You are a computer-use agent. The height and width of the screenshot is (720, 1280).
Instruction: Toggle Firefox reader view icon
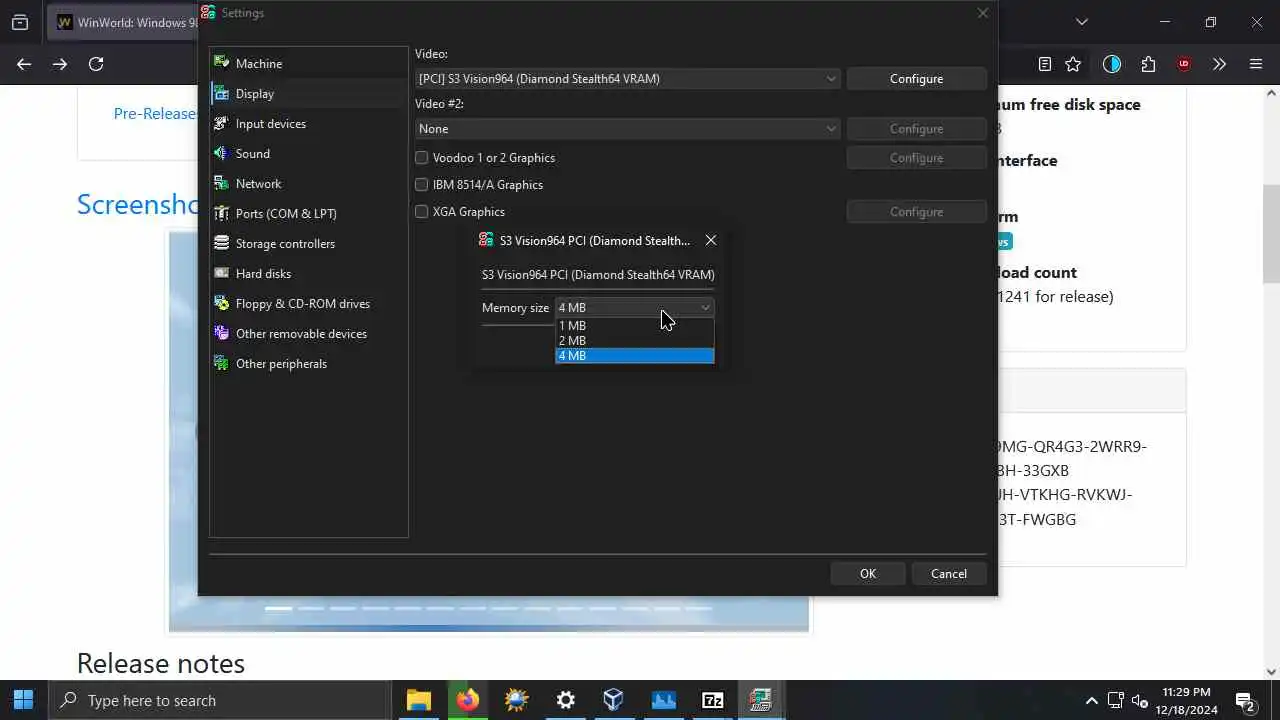pos(1045,64)
